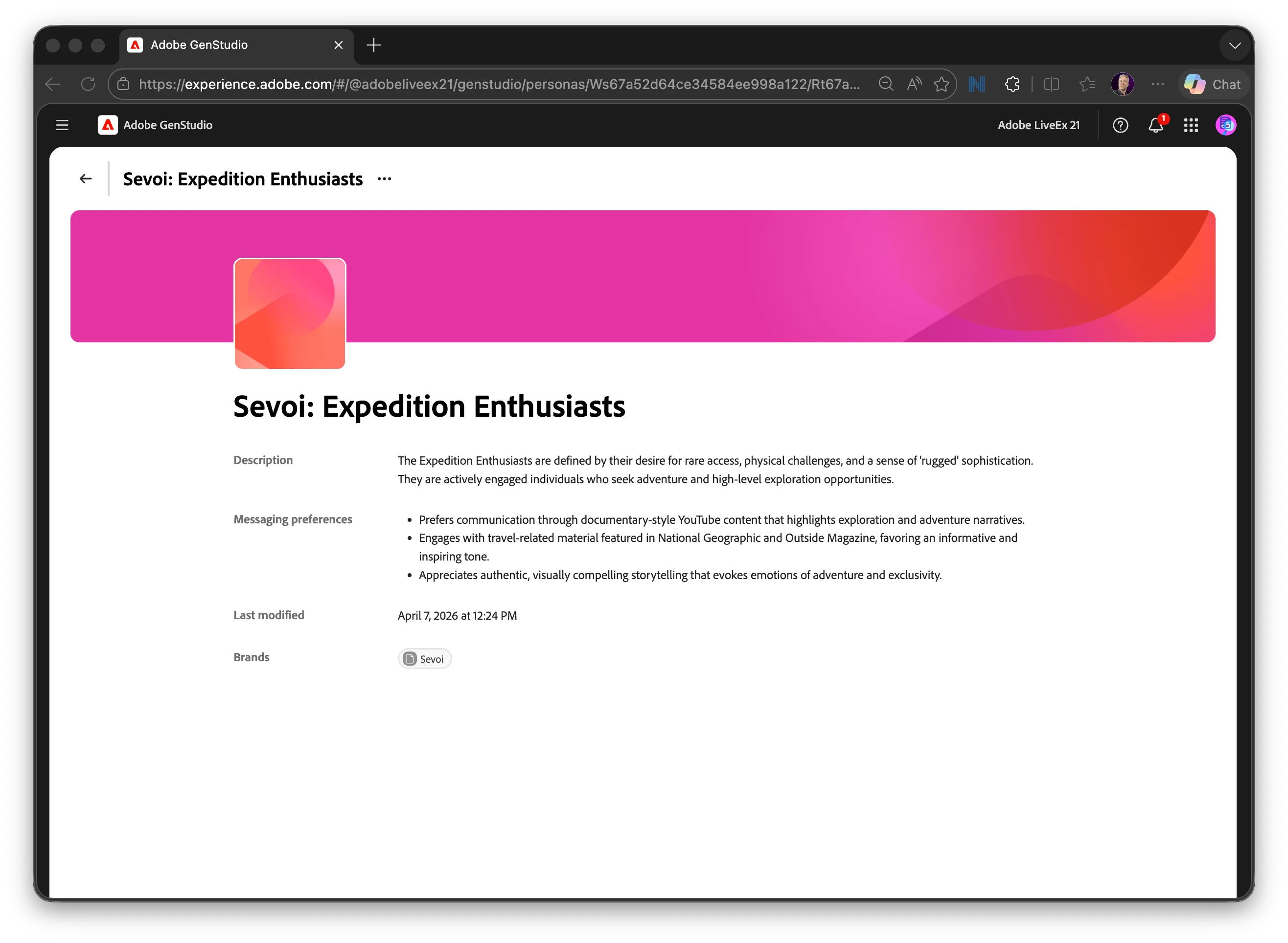Image resolution: width=1288 pixels, height=943 pixels.
Task: Click the description paragraph text
Action: (x=715, y=470)
